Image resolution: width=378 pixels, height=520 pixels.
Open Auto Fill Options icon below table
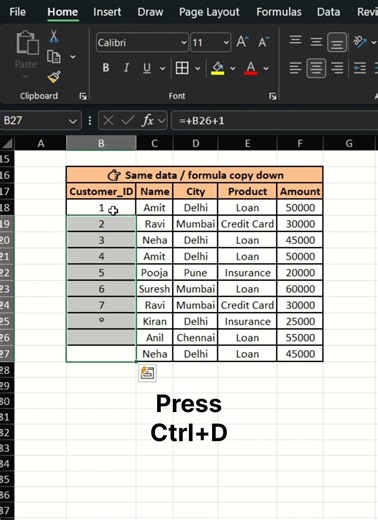[147, 373]
